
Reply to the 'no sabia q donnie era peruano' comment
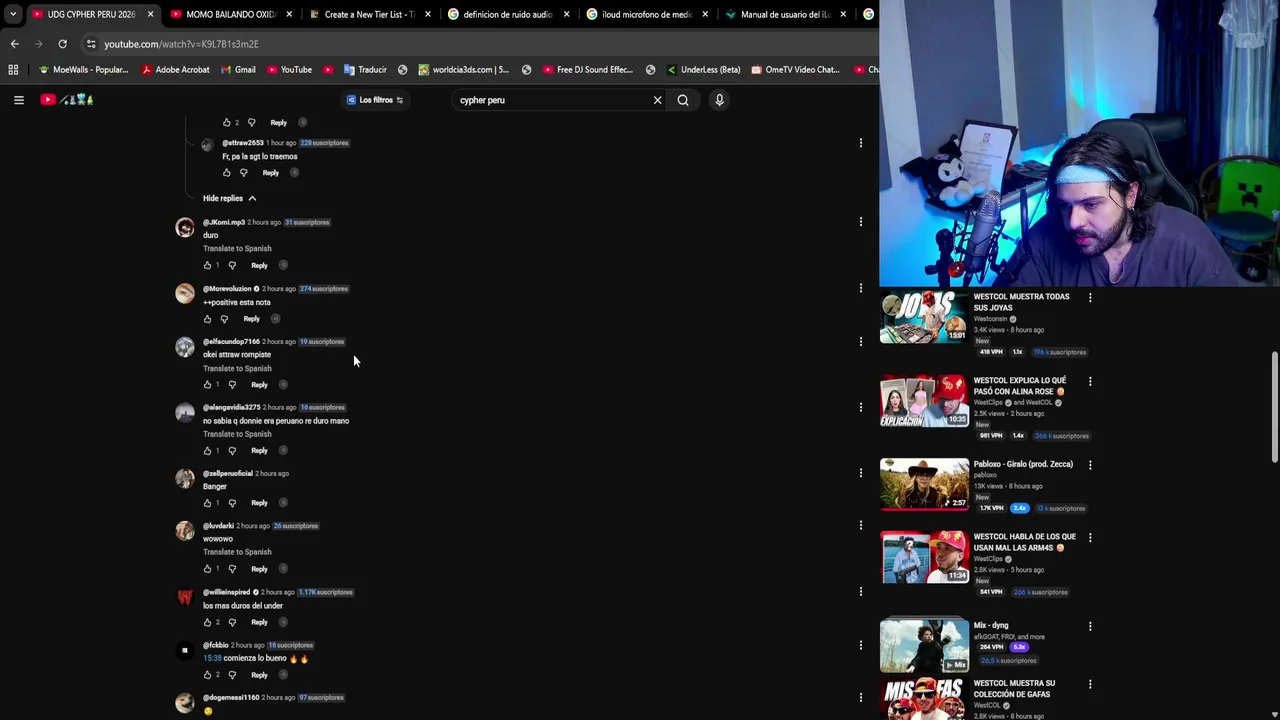pyautogui.click(x=259, y=451)
